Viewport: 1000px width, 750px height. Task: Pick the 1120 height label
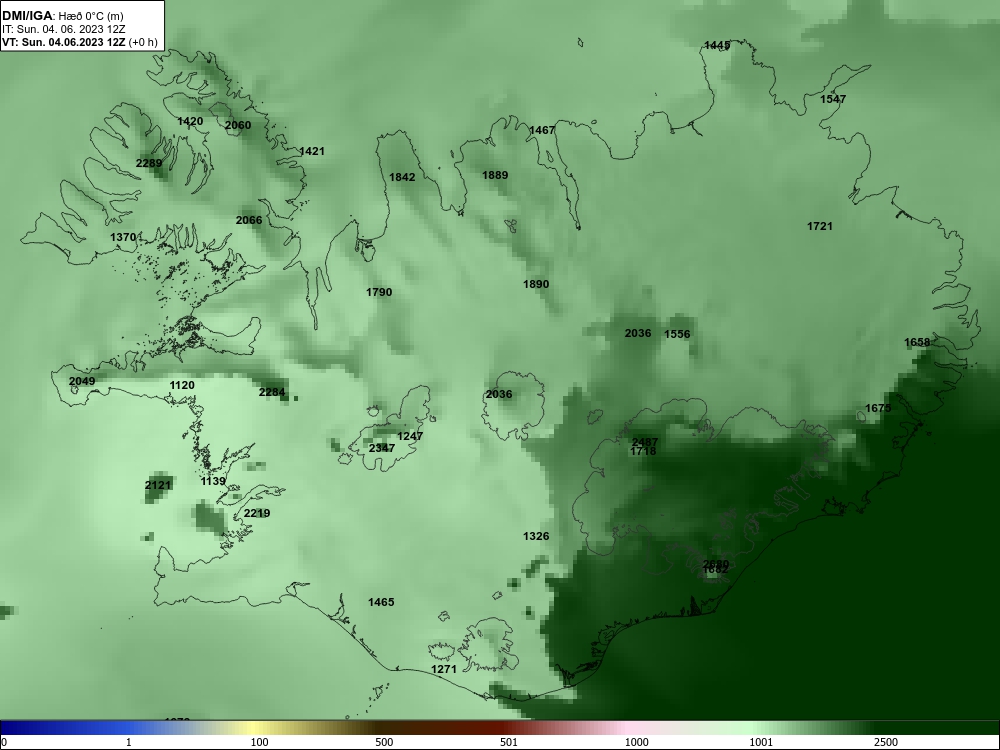pos(182,385)
